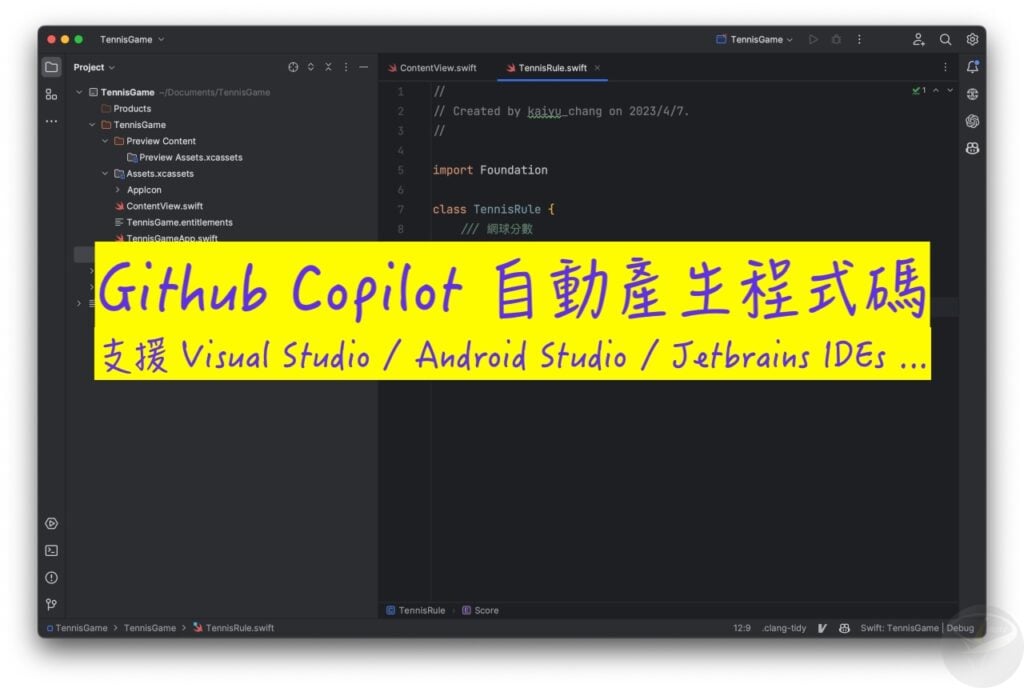
Task: Open the Terminal tool window icon
Action: pyautogui.click(x=51, y=550)
